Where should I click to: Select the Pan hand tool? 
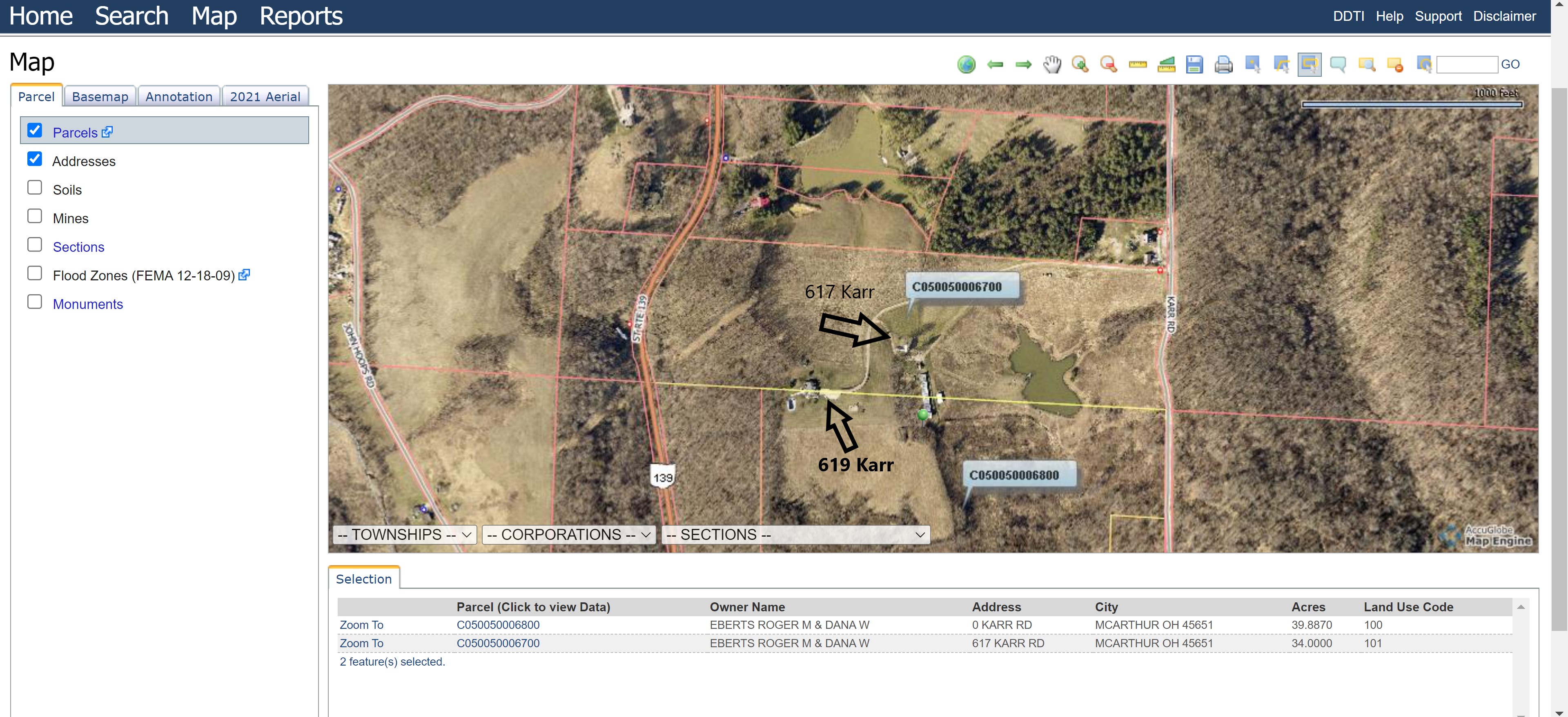click(x=1052, y=64)
